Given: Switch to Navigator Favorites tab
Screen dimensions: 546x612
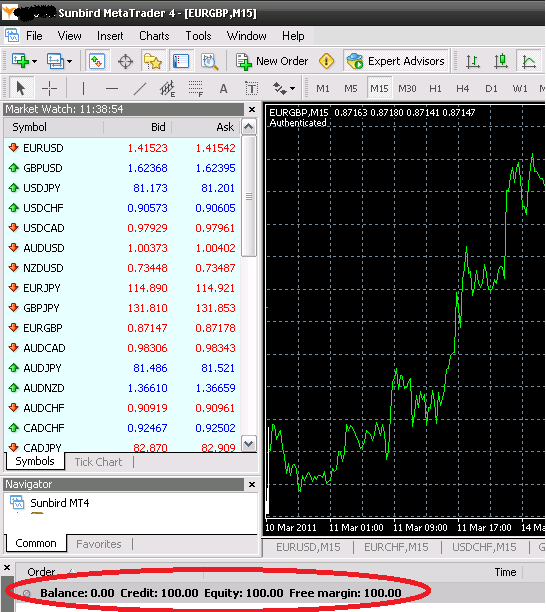Looking at the screenshot, I should (99, 544).
